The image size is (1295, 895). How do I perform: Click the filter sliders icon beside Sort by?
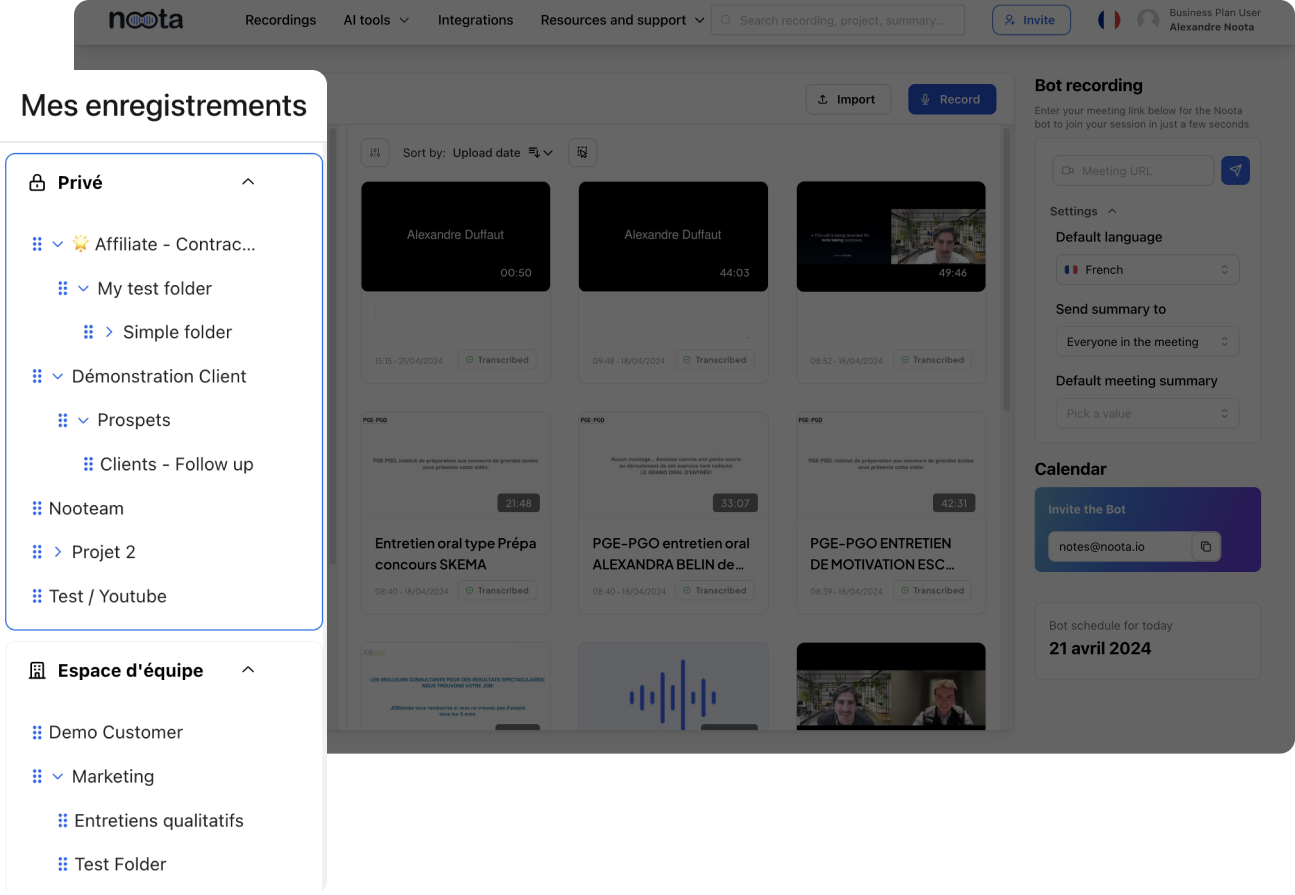375,152
